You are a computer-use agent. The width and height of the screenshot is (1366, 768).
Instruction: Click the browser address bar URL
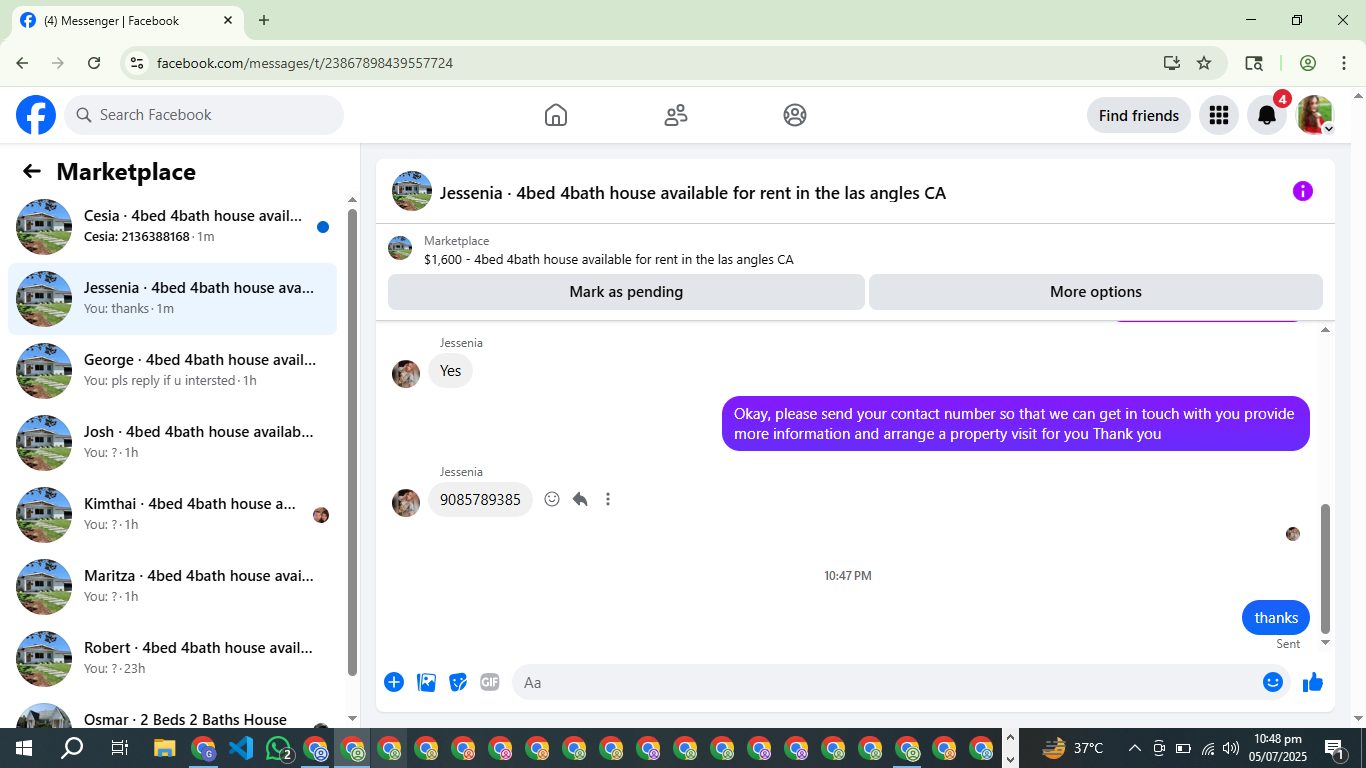[305, 63]
